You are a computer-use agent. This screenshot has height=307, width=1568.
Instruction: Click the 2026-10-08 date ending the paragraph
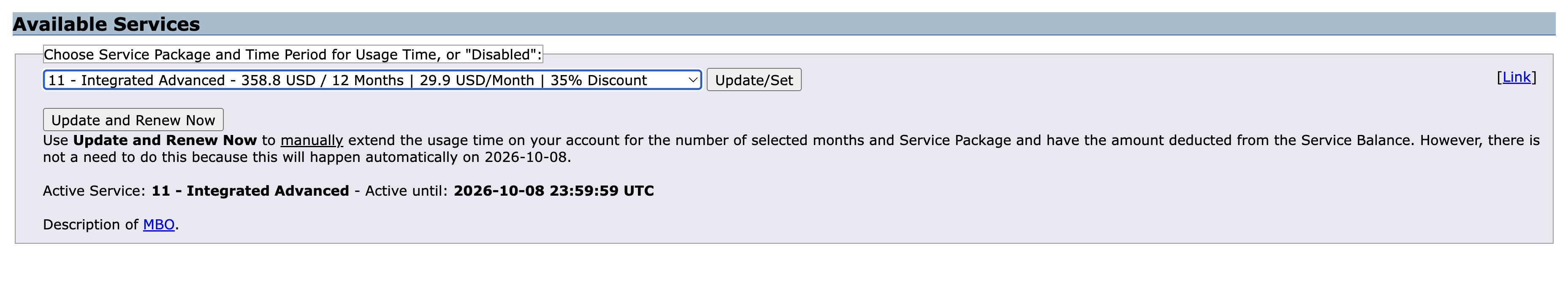tap(525, 157)
